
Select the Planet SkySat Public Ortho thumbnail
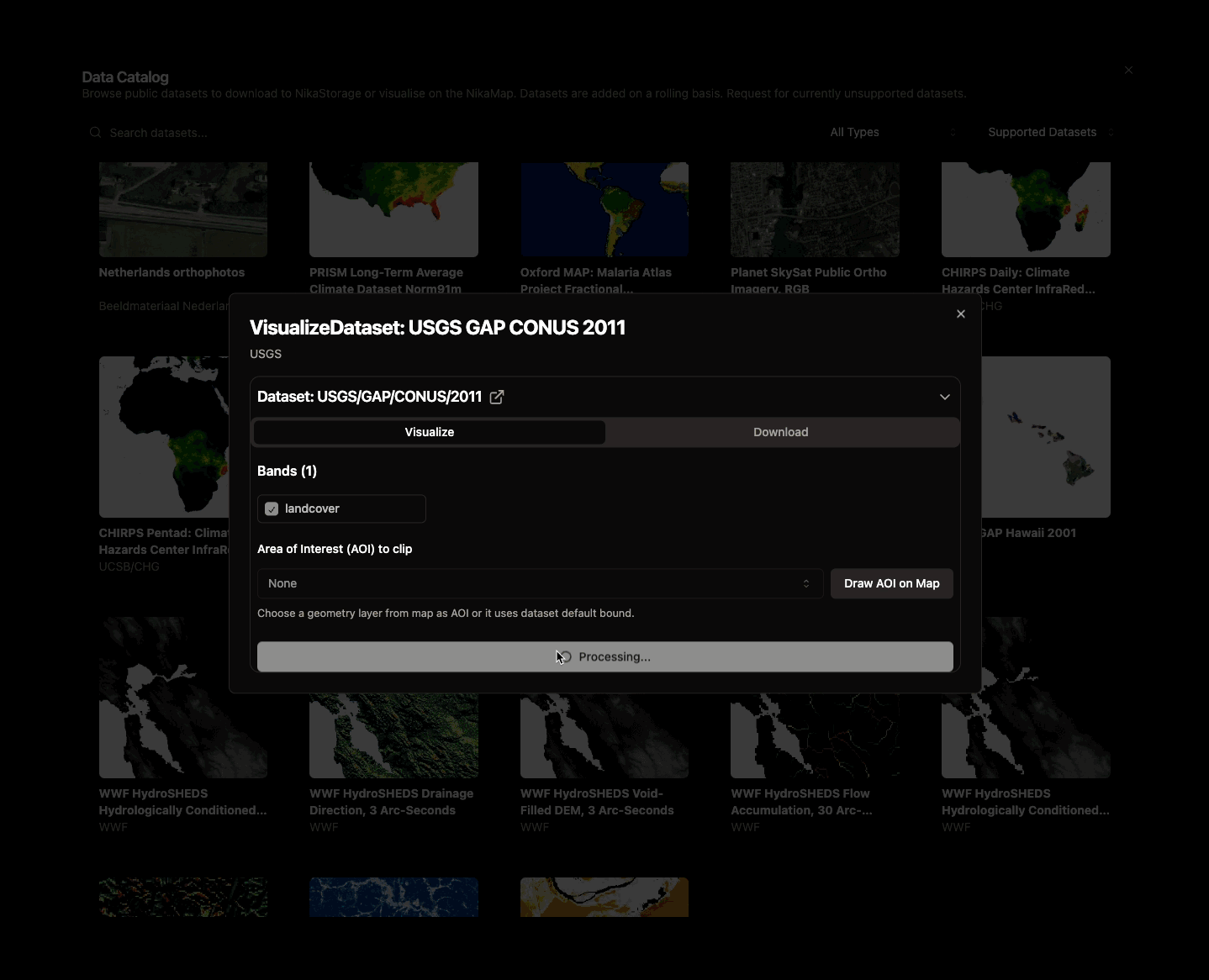(813, 209)
